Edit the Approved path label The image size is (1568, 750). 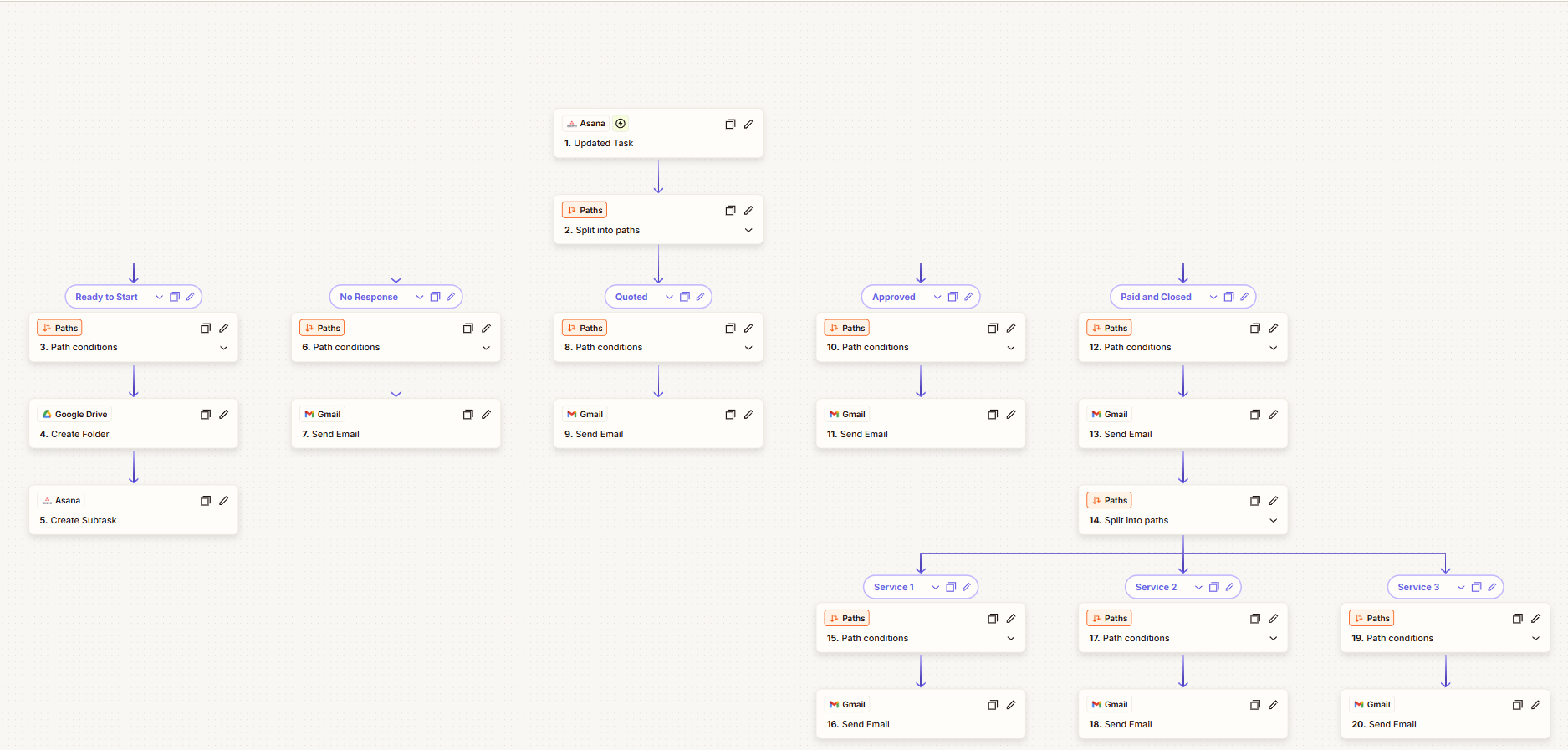coord(968,297)
